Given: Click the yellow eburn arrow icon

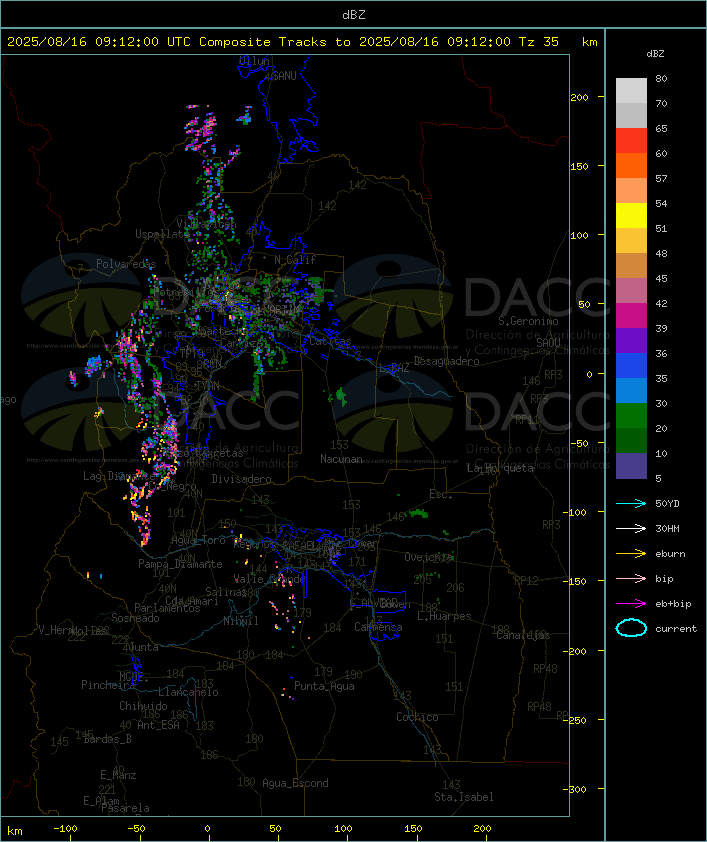Looking at the screenshot, I should 631,554.
